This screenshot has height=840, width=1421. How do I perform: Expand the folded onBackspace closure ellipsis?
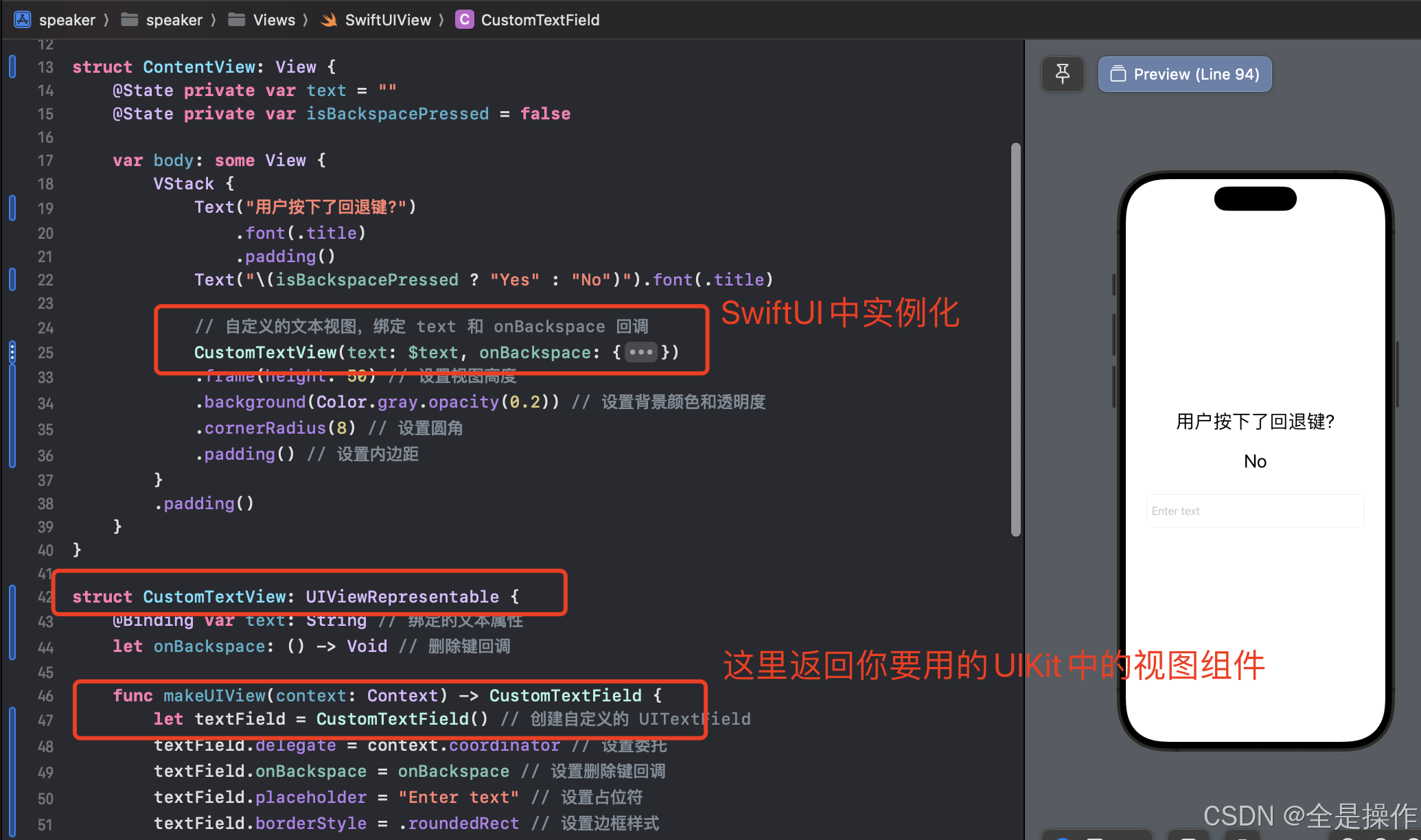pyautogui.click(x=640, y=352)
